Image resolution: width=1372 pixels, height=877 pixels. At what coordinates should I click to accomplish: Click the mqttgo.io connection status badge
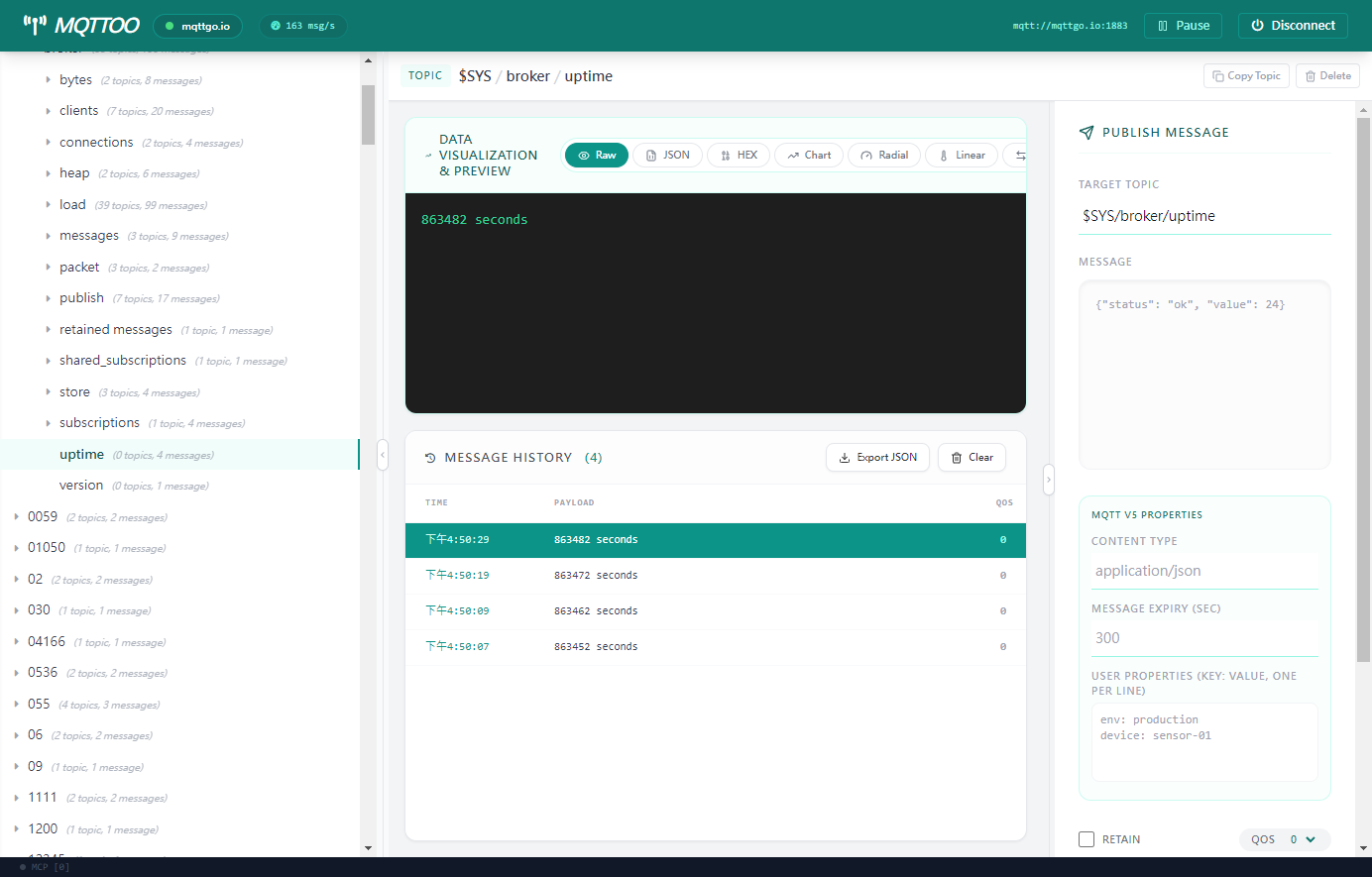pyautogui.click(x=198, y=26)
